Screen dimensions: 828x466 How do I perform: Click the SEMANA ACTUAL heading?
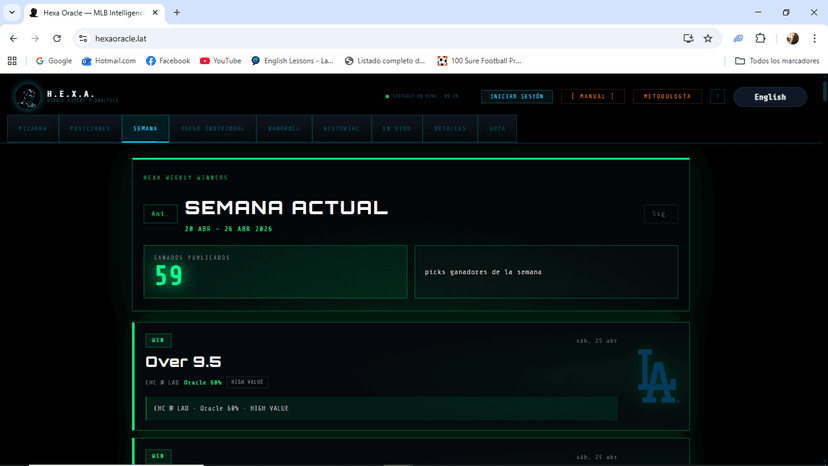tap(286, 208)
